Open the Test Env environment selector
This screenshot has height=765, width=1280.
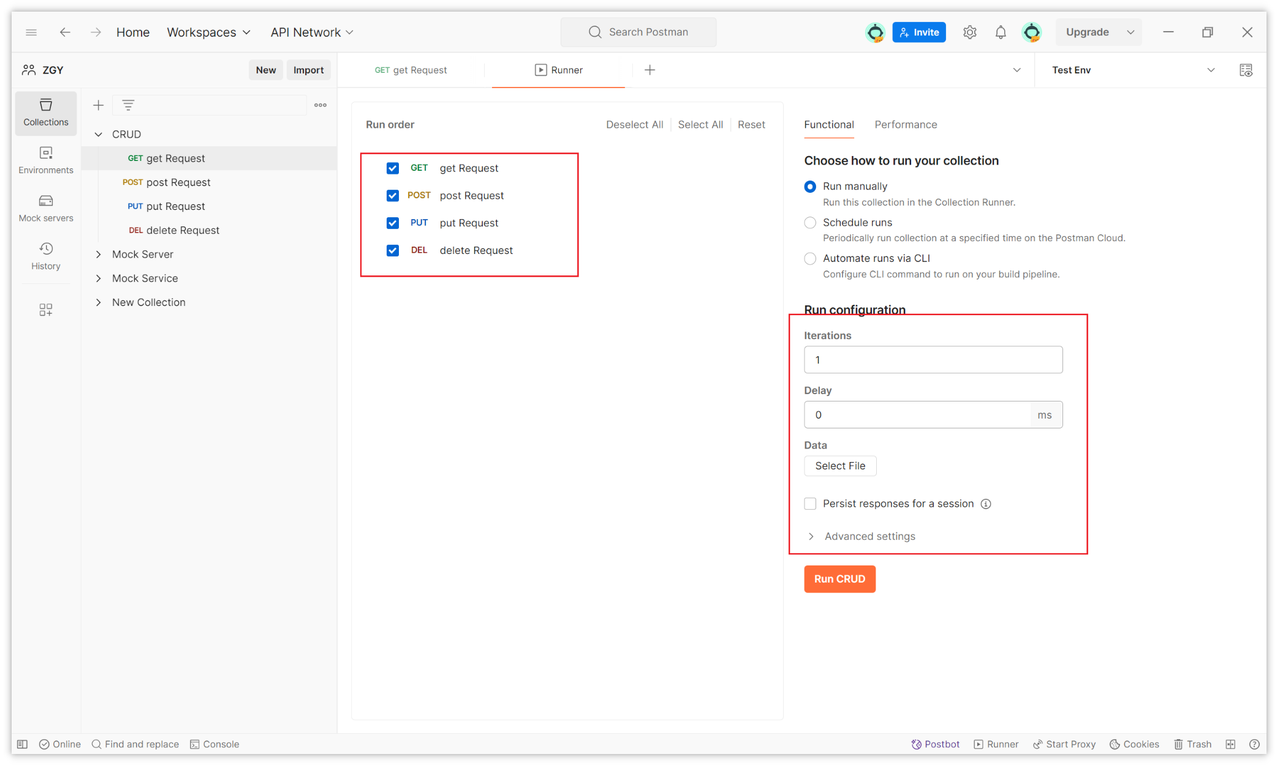[x=1134, y=70]
